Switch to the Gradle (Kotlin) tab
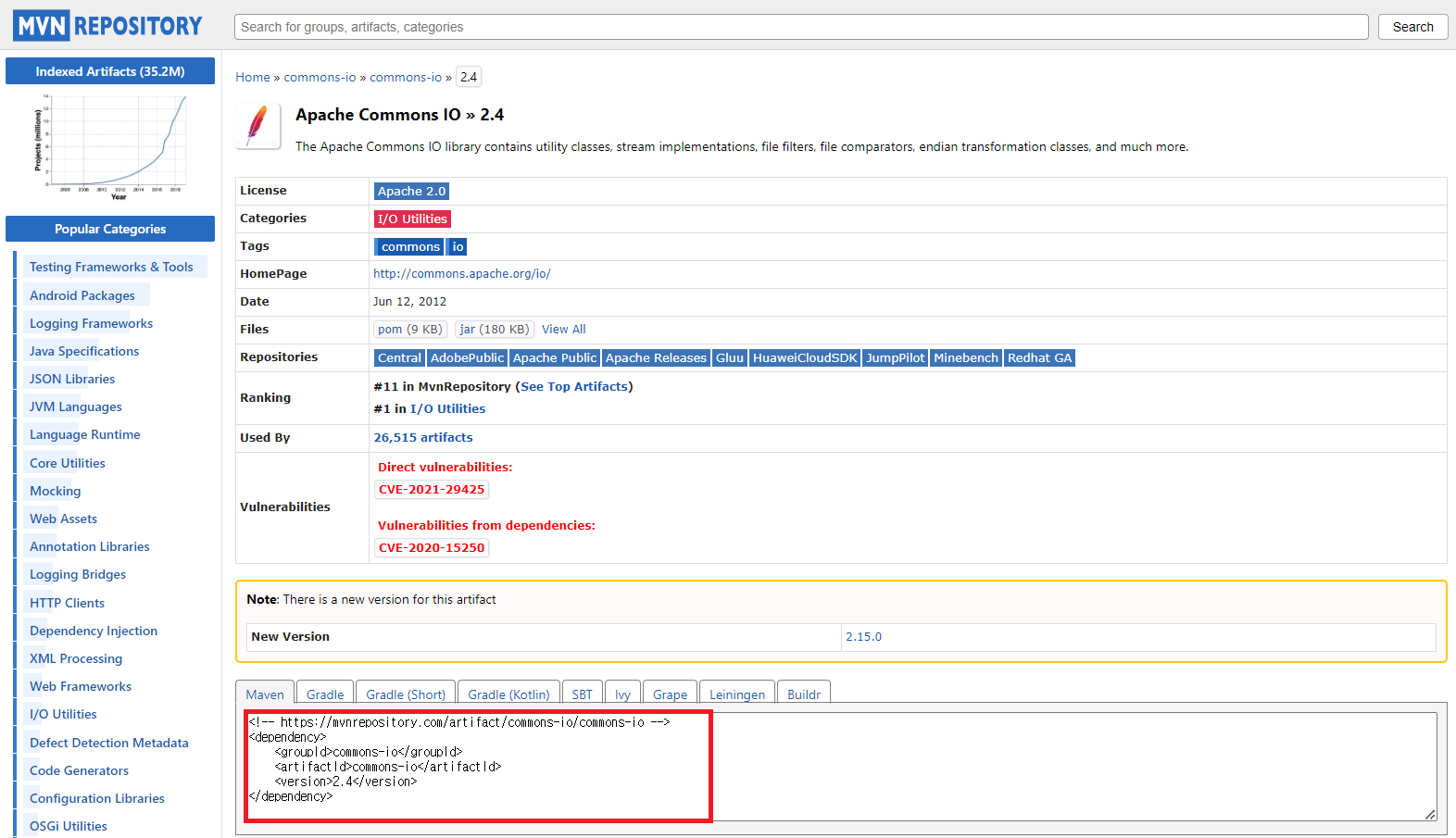This screenshot has height=838, width=1456. 508,694
